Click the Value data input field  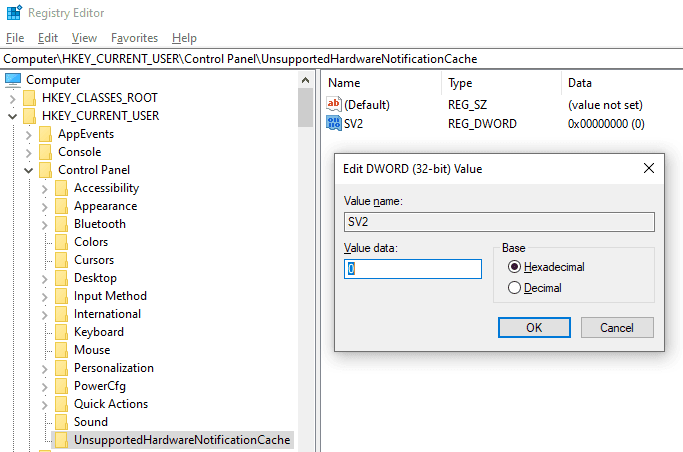tap(413, 269)
